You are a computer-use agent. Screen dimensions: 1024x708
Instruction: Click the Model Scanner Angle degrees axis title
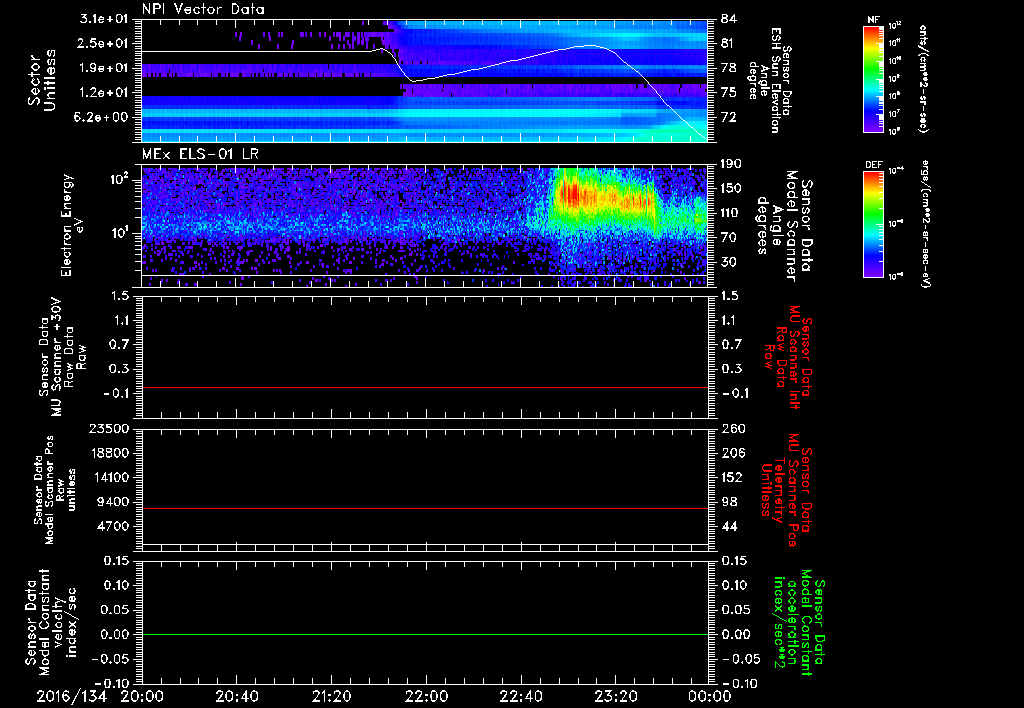[x=786, y=227]
